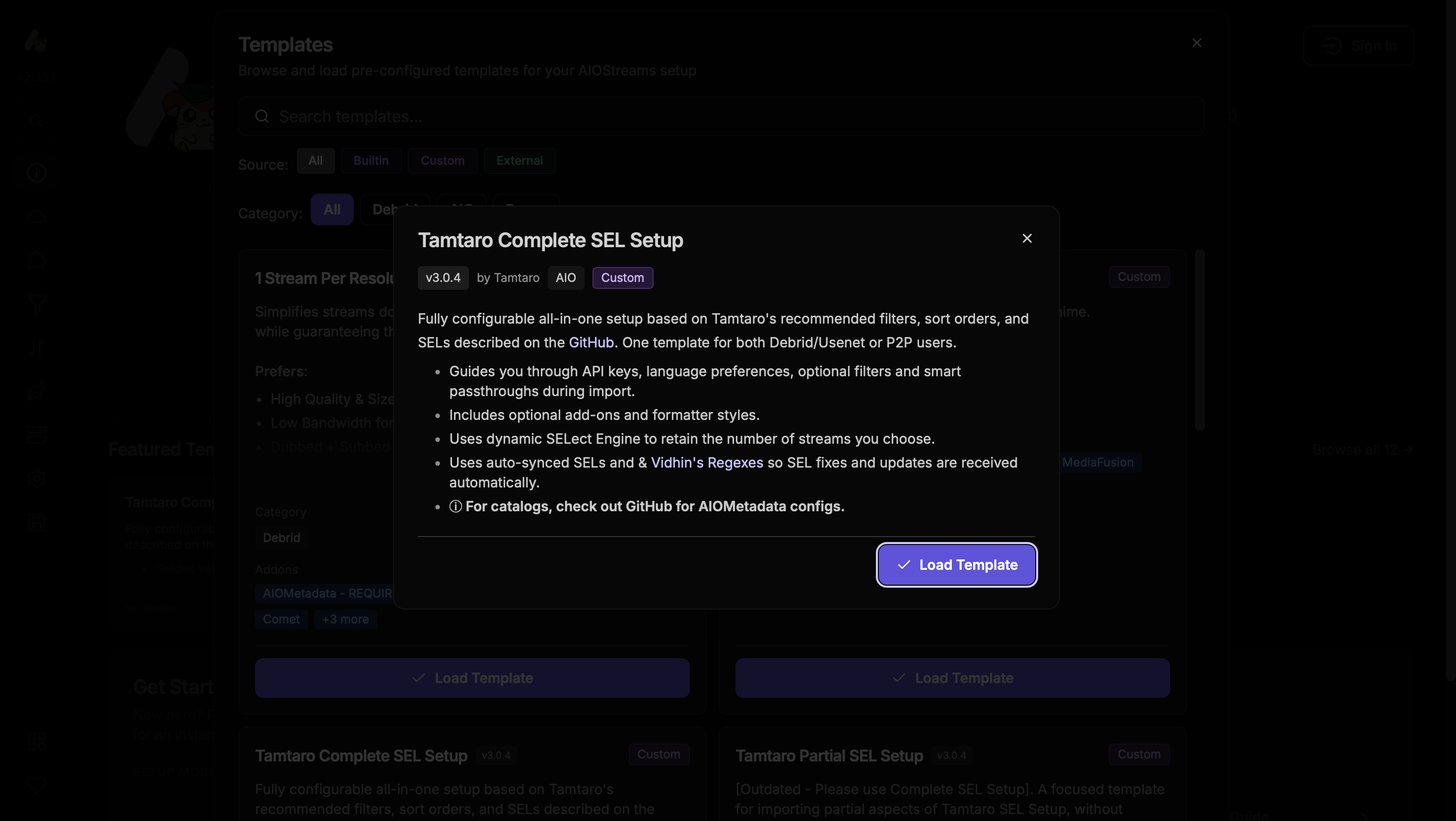Click the search magnifier icon in templates field

coord(262,117)
